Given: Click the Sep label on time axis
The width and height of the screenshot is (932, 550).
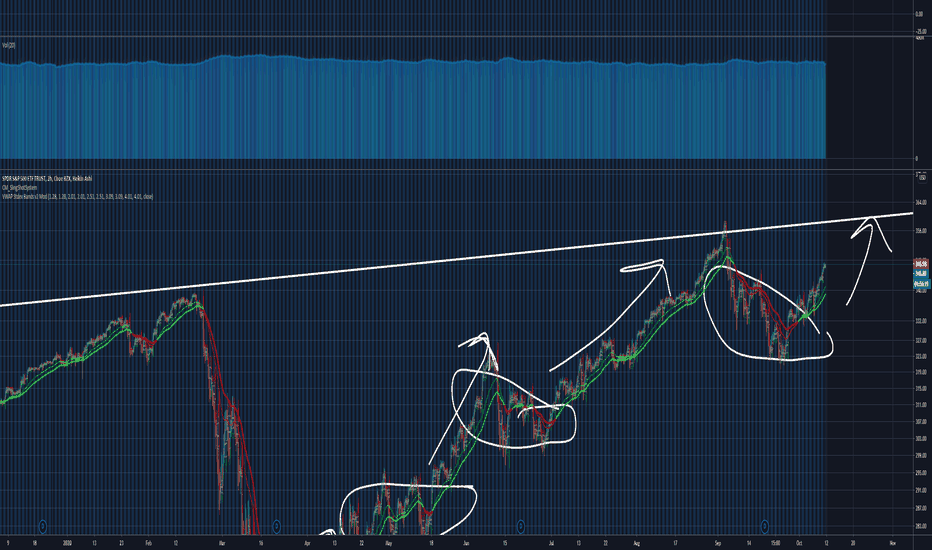Looking at the screenshot, I should (x=718, y=543).
